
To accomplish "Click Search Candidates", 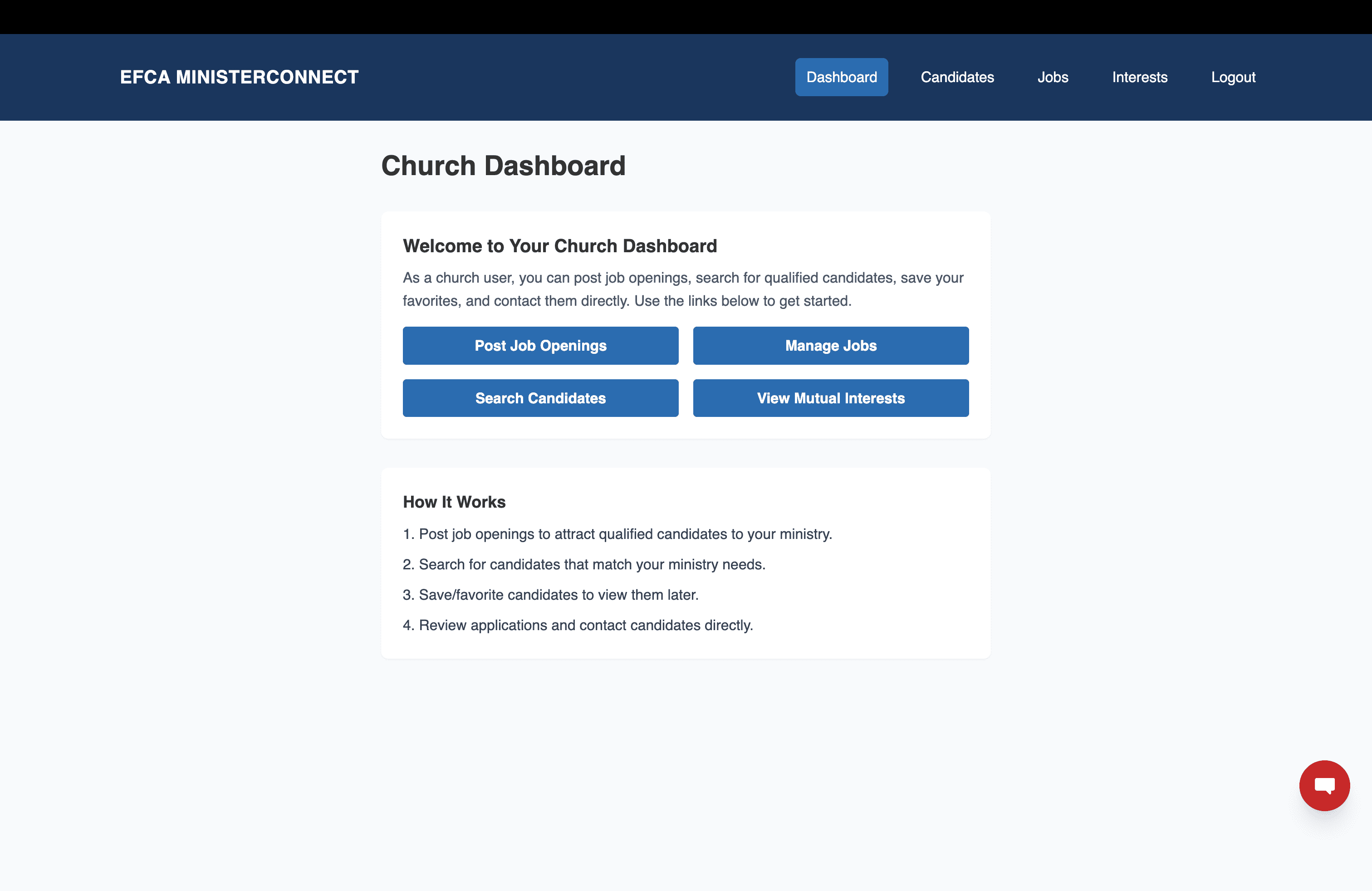I will coord(540,398).
